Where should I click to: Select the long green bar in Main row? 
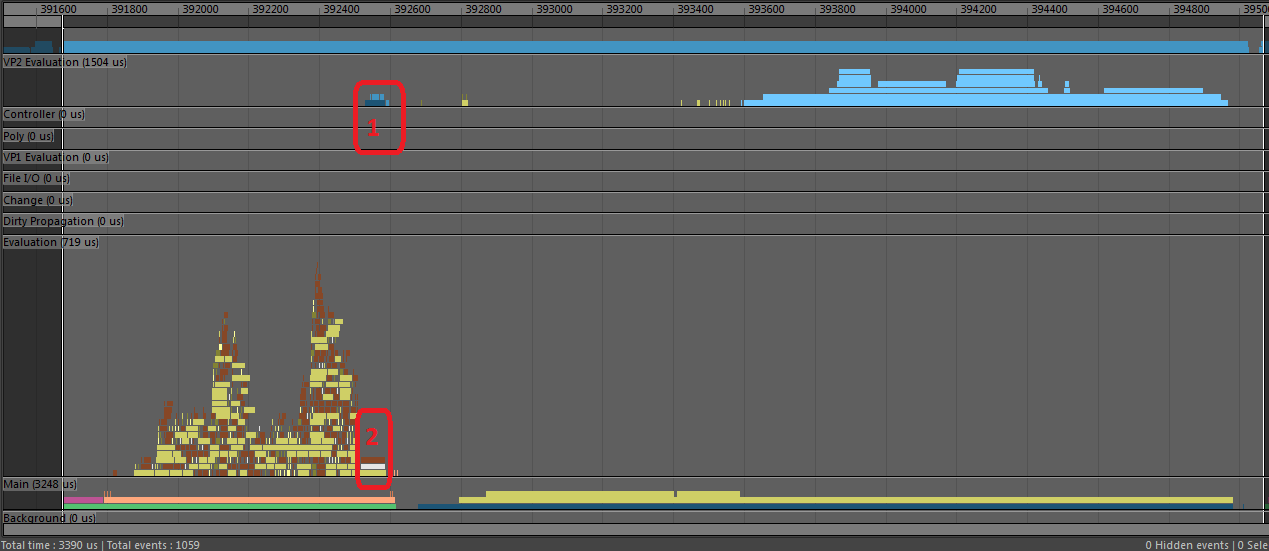coord(230,506)
